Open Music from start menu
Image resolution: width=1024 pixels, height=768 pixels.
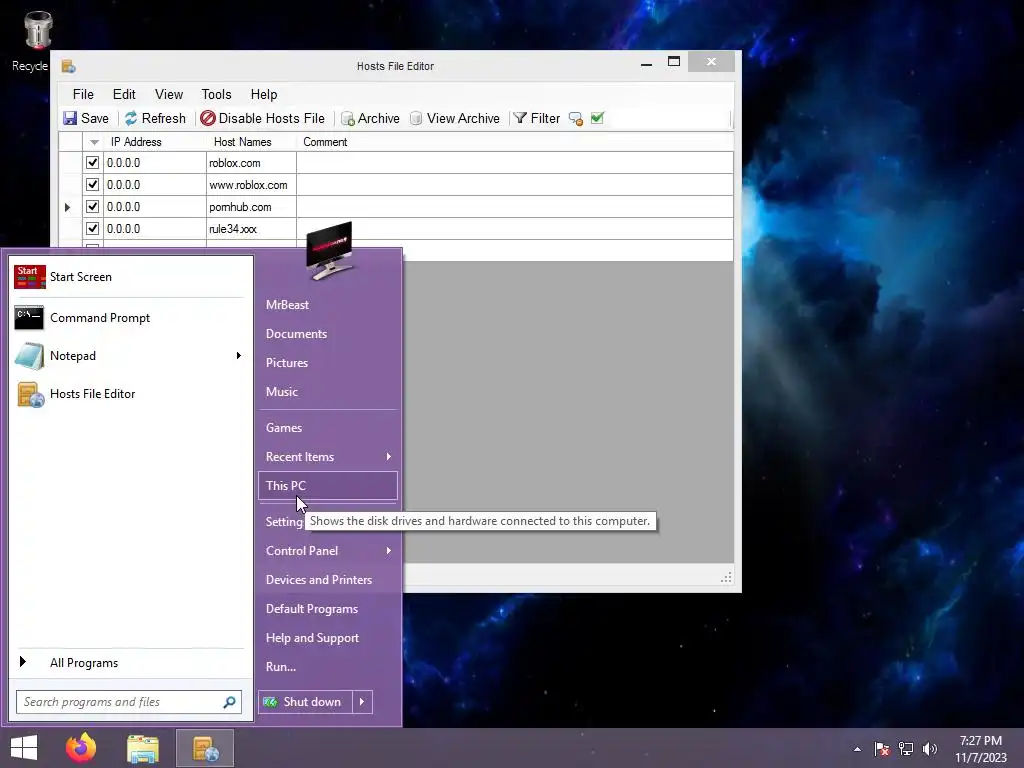(328, 392)
